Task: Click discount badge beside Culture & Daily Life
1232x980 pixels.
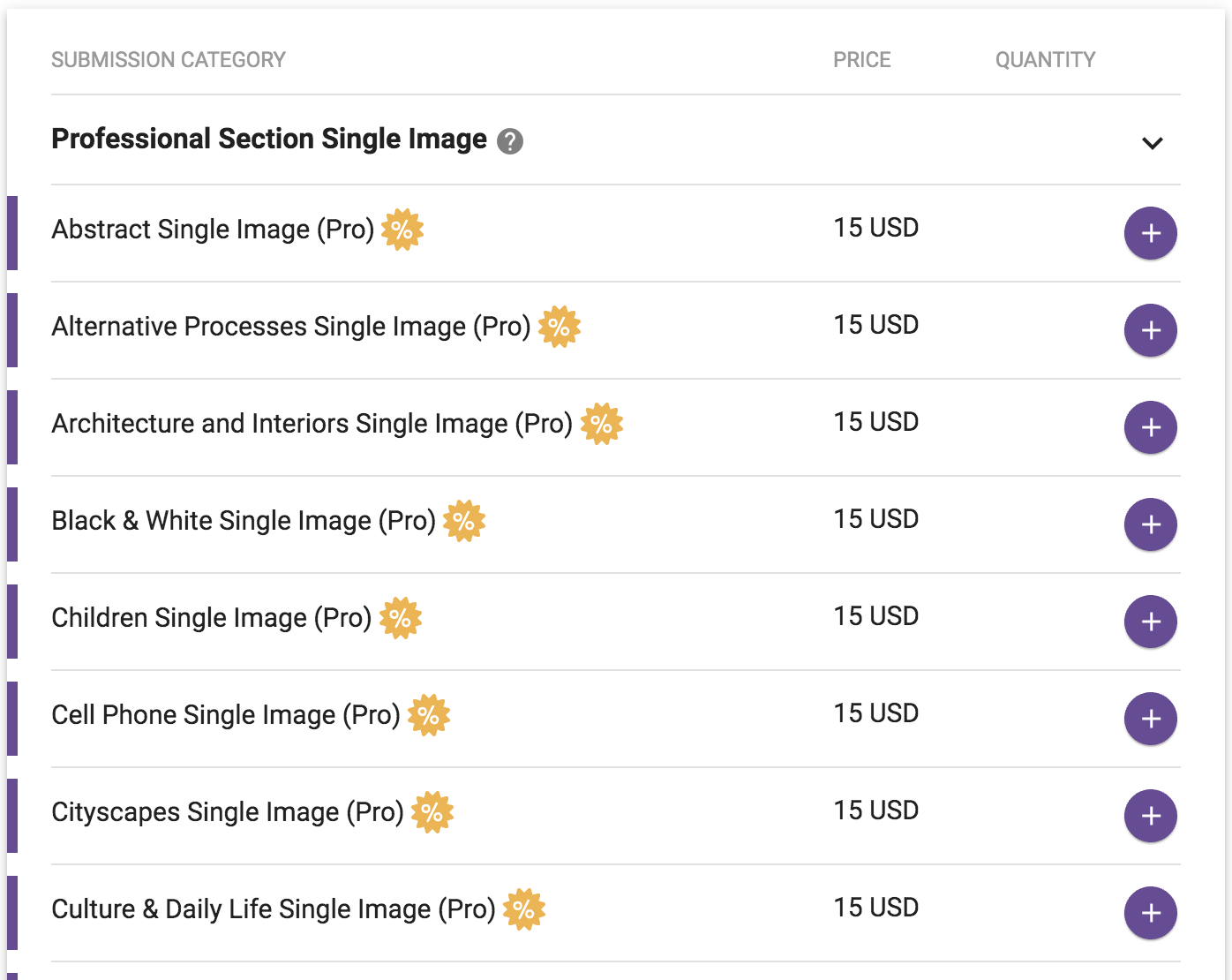Action: coord(524,909)
